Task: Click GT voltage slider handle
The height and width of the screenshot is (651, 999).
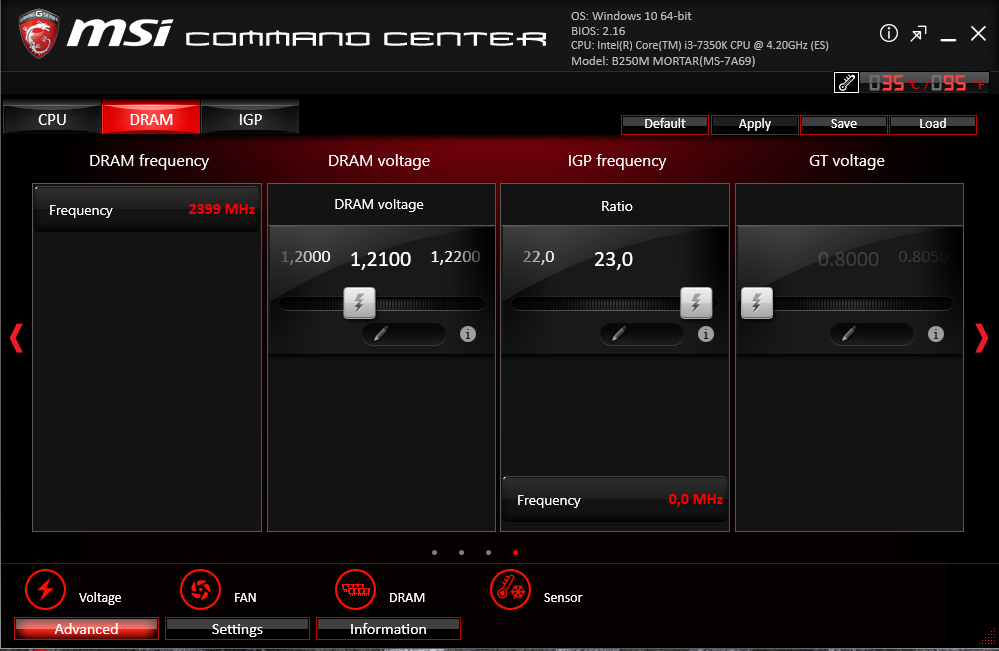Action: coord(757,303)
